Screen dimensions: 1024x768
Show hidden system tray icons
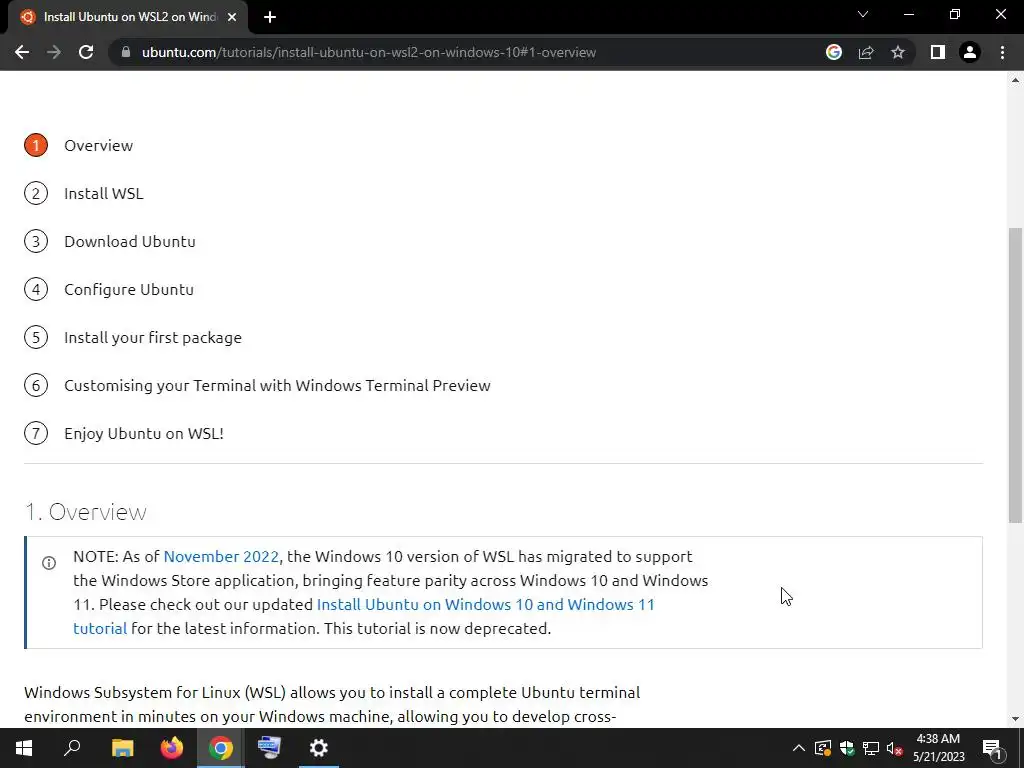pyautogui.click(x=799, y=748)
